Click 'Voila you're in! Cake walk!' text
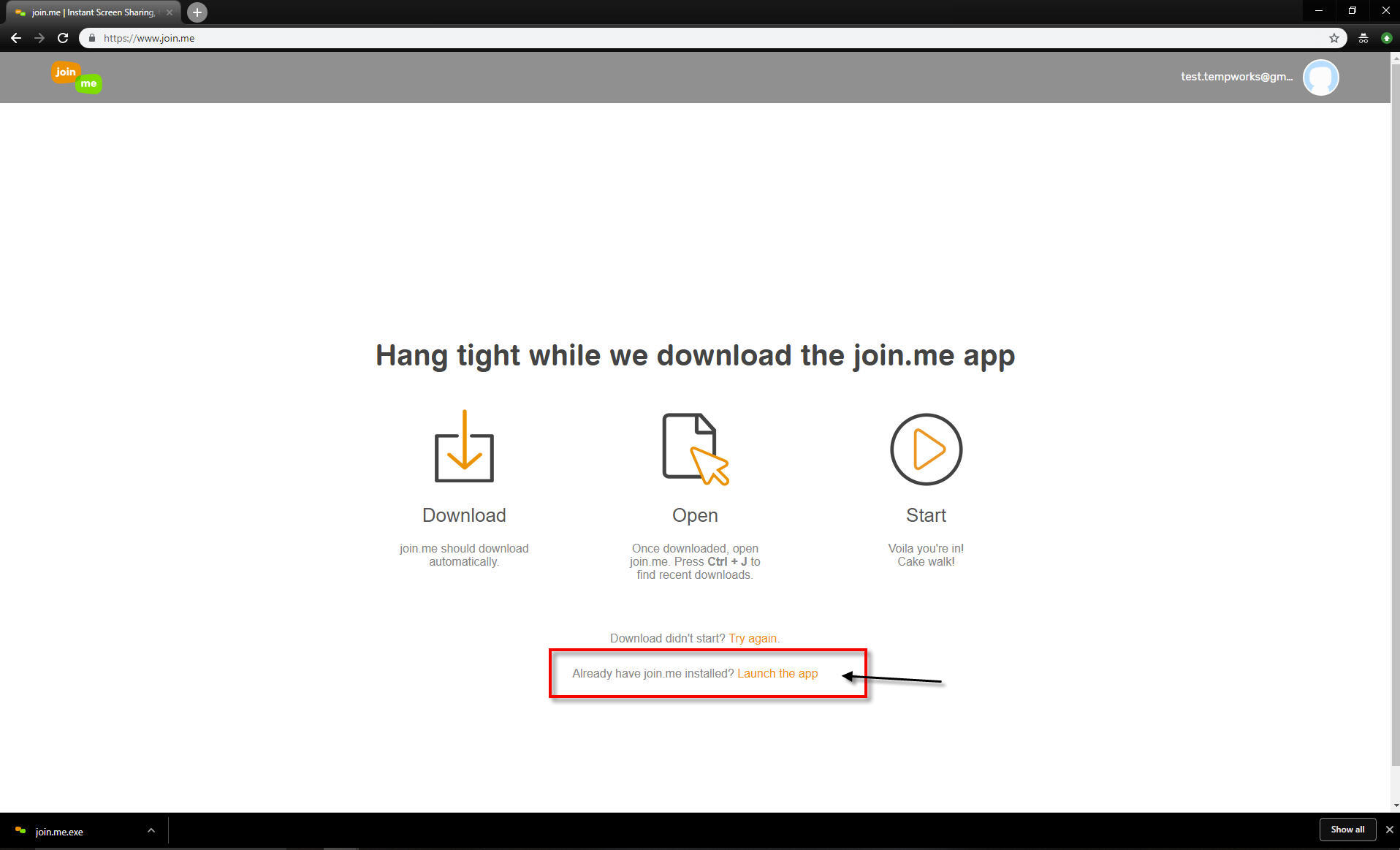Screen dimensions: 1400x850 click(x=926, y=555)
